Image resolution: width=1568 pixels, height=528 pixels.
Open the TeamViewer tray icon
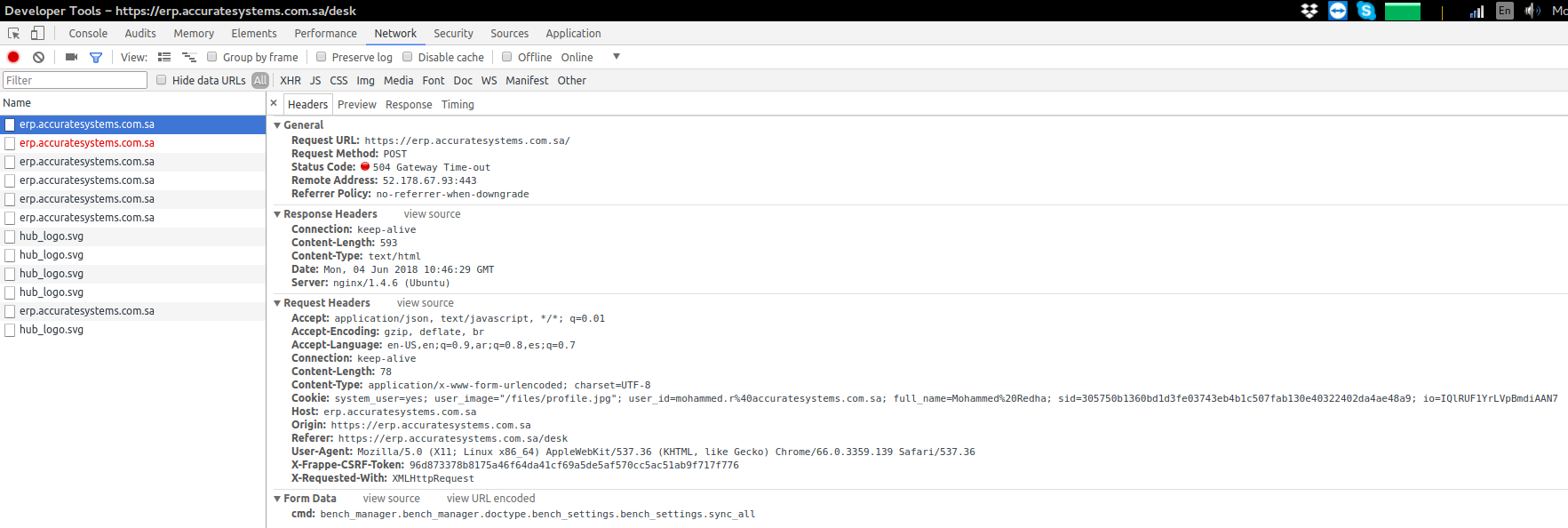(x=1338, y=11)
